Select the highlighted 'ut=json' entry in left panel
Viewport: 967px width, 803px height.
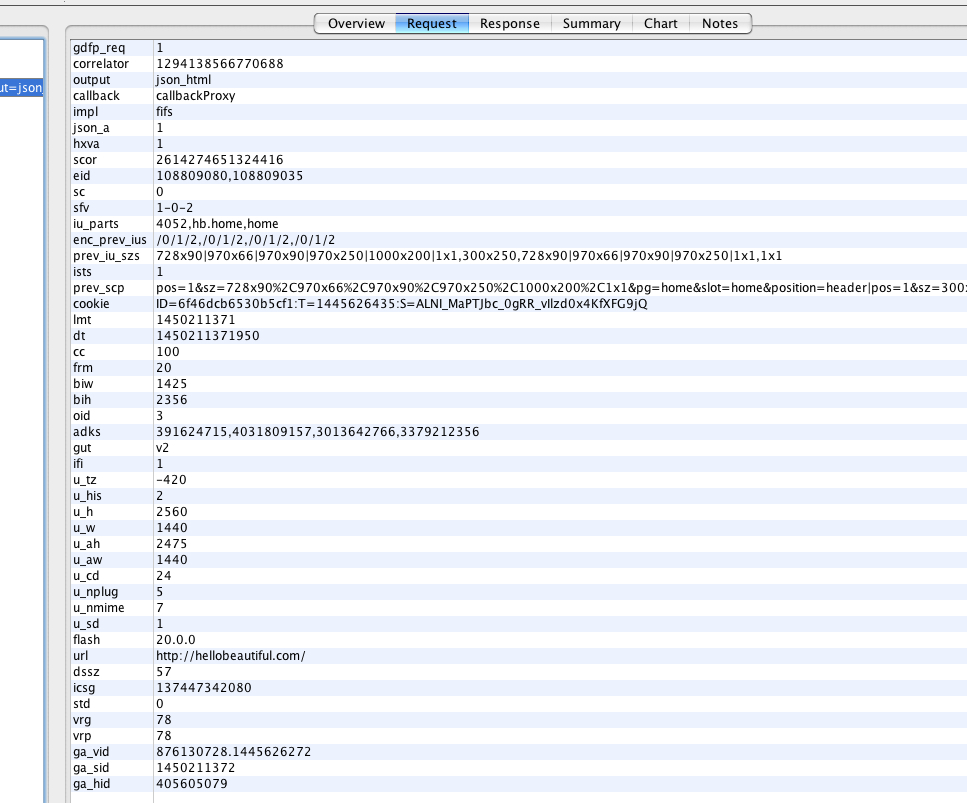point(22,88)
